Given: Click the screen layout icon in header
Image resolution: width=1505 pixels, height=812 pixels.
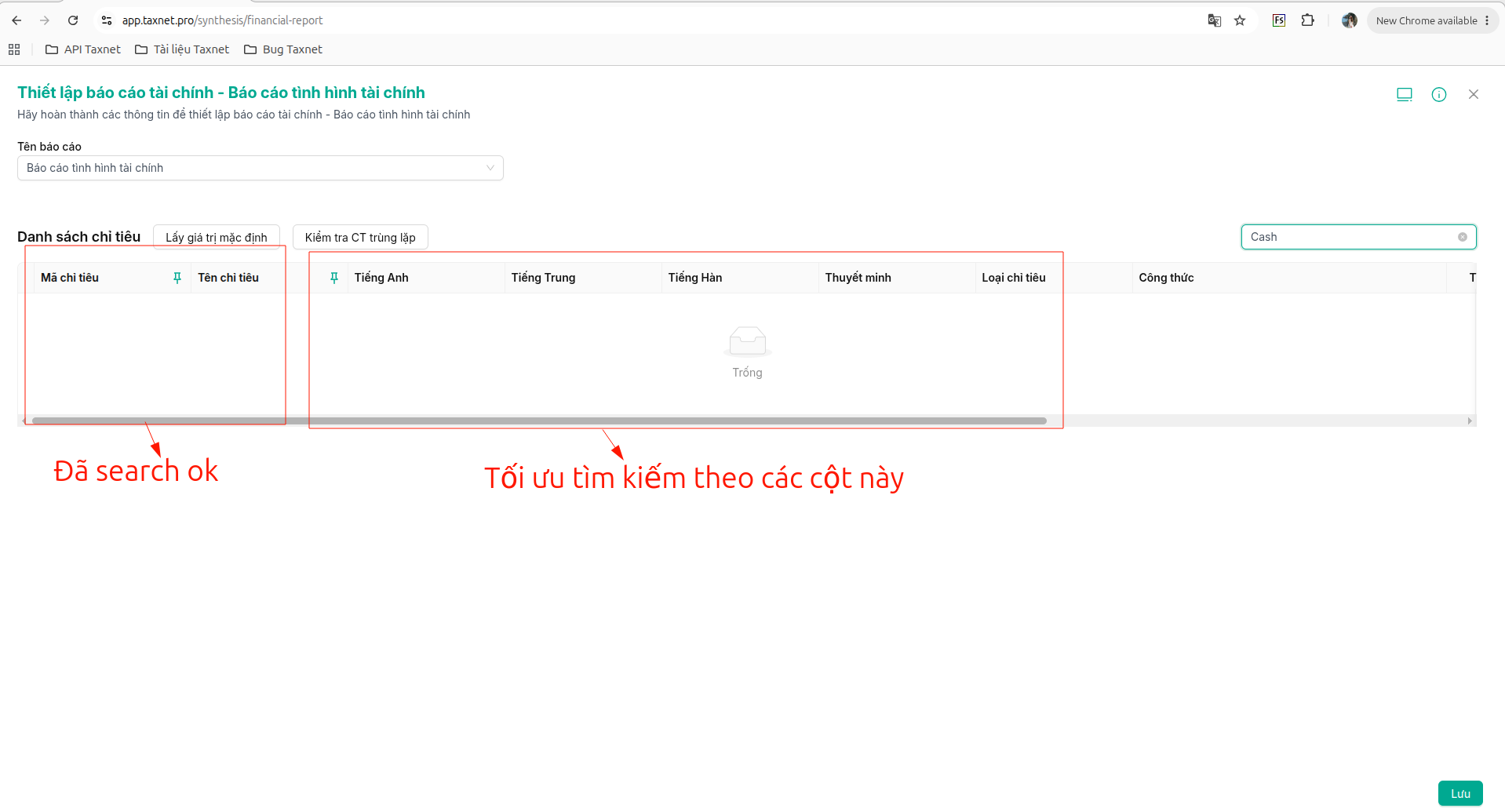Looking at the screenshot, I should [x=1405, y=94].
